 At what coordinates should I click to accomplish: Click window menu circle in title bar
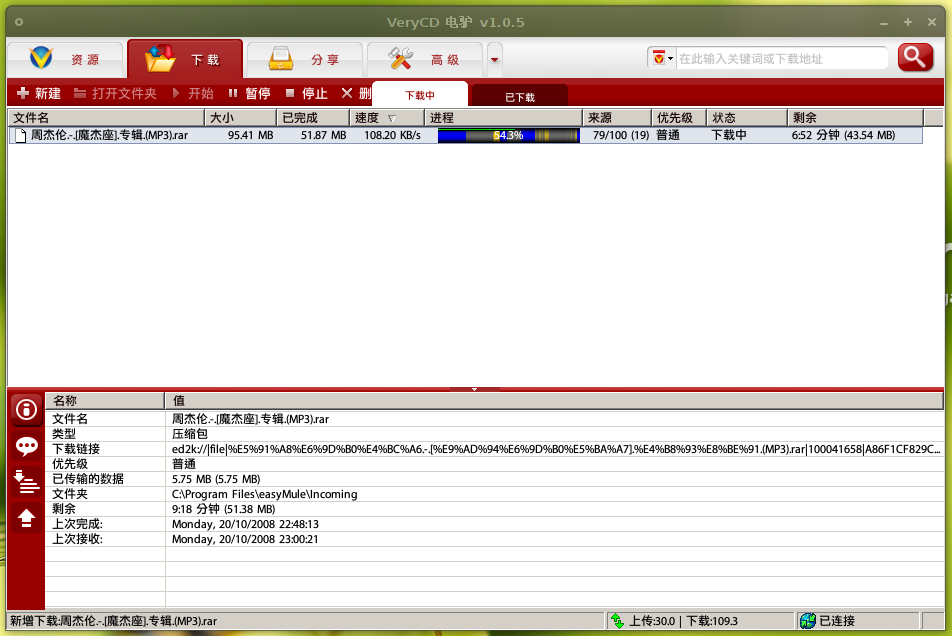pos(19,22)
